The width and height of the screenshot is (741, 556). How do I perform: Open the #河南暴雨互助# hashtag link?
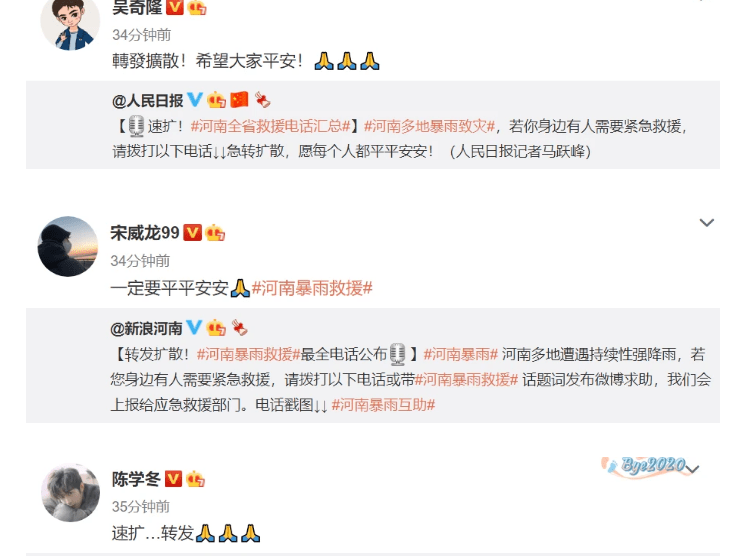[x=383, y=405]
